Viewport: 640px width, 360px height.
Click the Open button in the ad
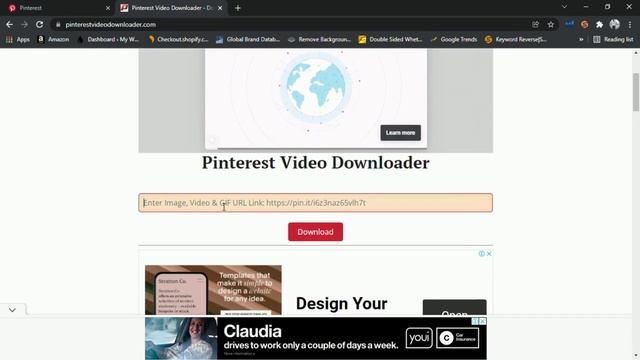click(454, 308)
